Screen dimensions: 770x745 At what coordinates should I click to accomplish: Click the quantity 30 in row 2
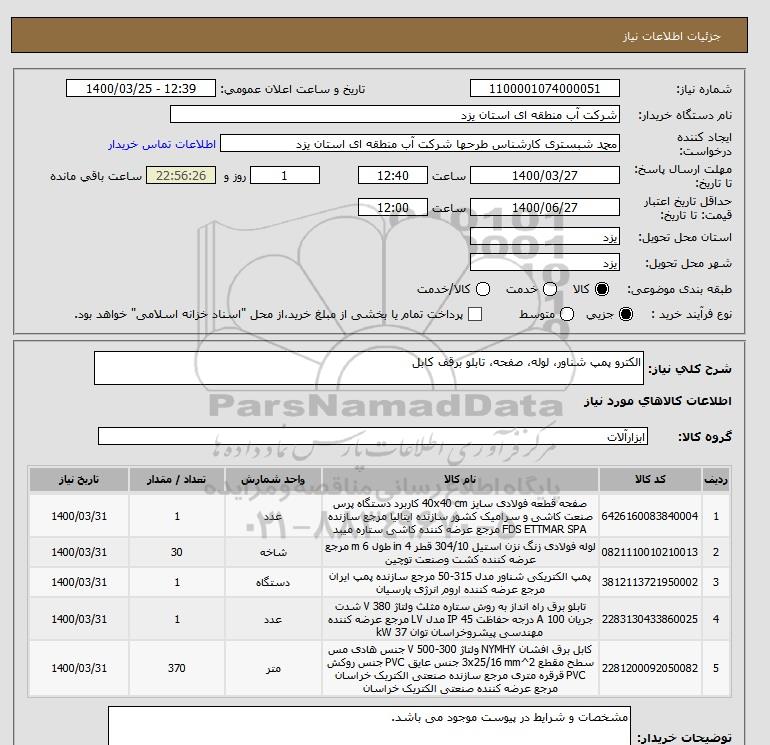177,552
